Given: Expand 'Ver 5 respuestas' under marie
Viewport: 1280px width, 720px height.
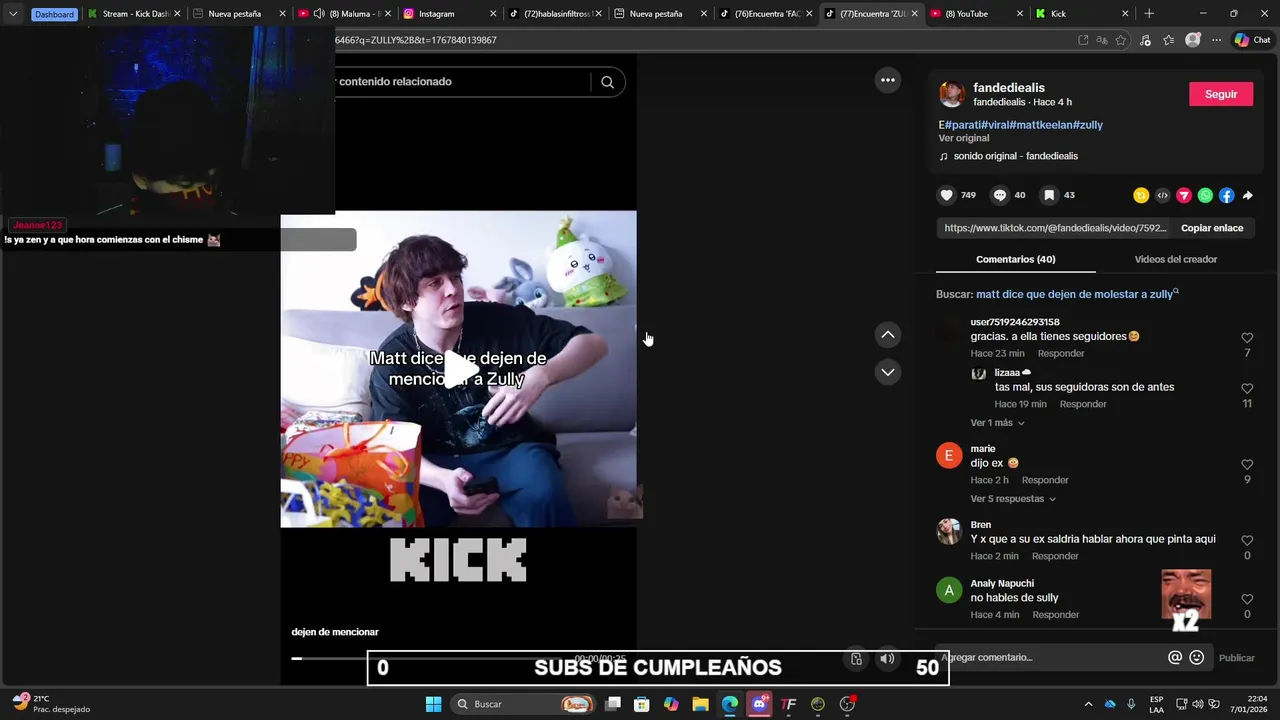Looking at the screenshot, I should [x=1013, y=499].
